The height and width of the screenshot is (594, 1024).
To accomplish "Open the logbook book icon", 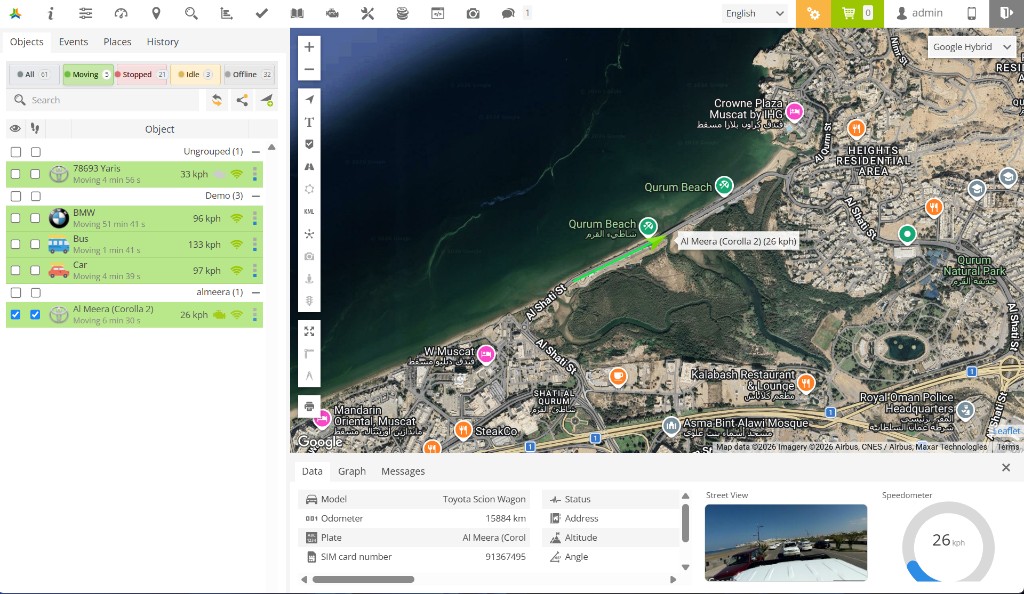I will pos(297,13).
